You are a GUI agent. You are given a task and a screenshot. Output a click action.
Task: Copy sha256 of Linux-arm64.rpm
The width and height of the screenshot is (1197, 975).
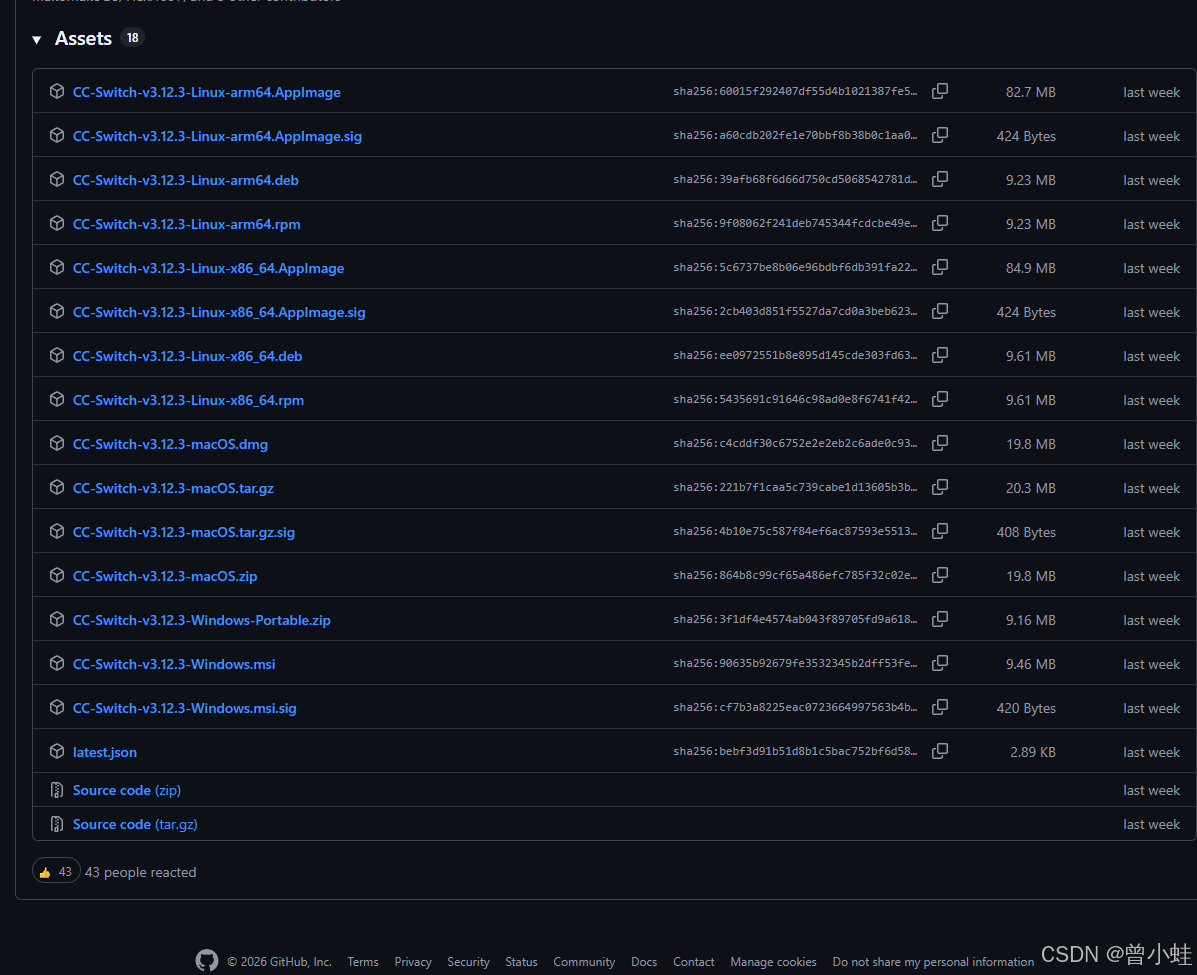coord(940,223)
